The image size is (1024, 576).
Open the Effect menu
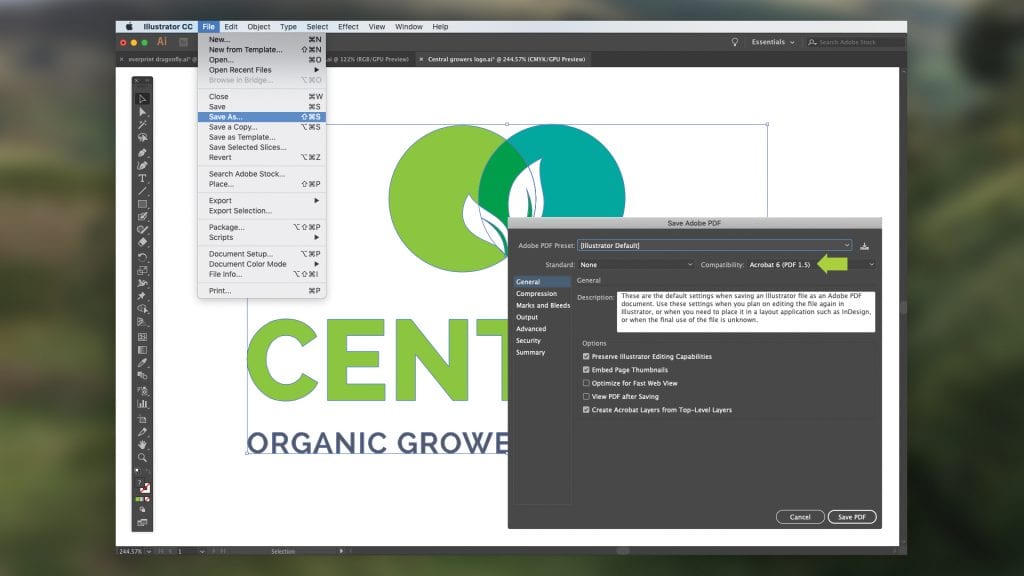348,27
